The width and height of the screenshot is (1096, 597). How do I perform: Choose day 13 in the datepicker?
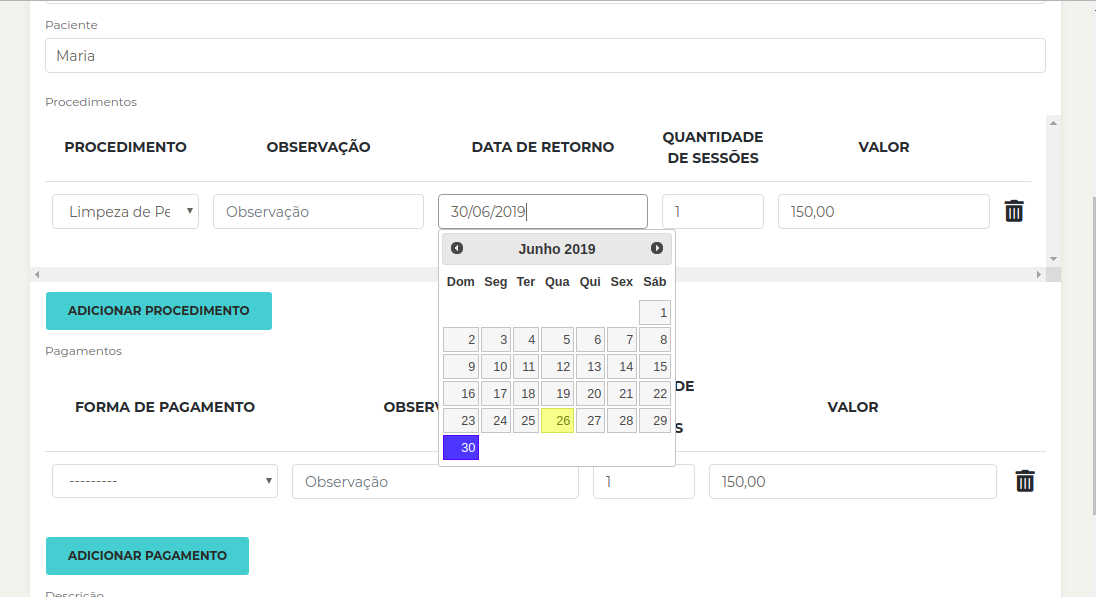click(591, 366)
